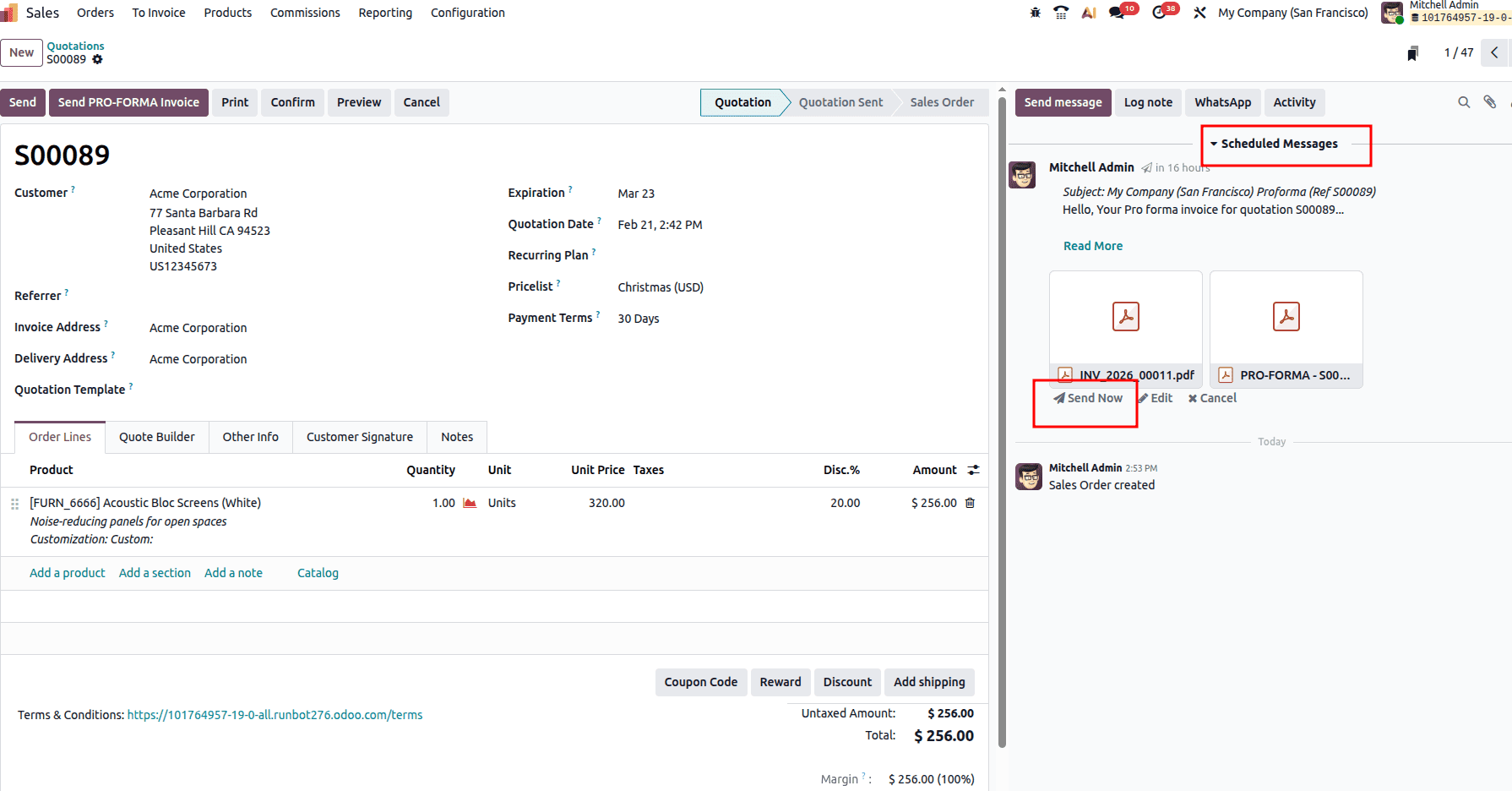
Task: Grab the order line drag handle icon
Action: click(x=14, y=504)
